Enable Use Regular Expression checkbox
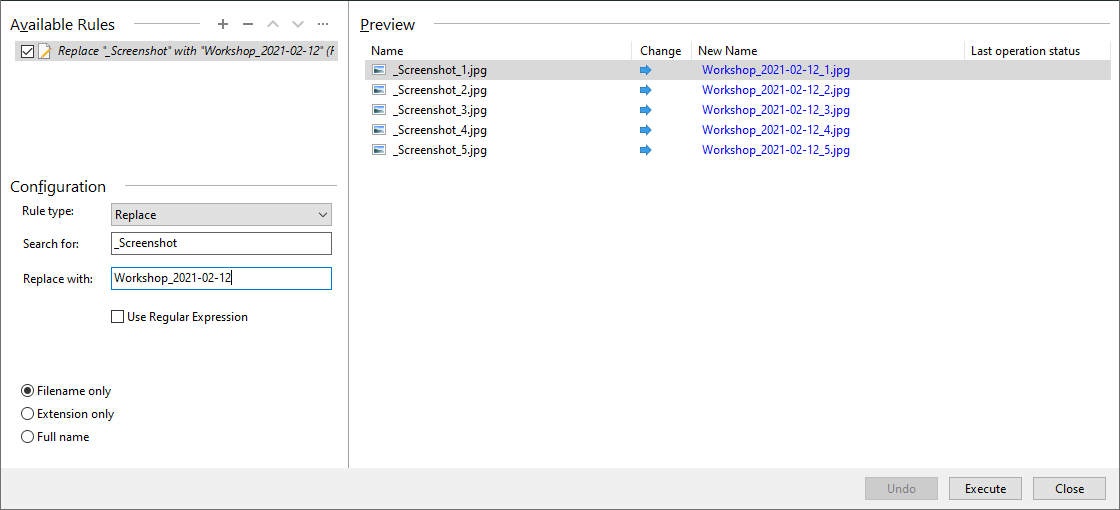1120x510 pixels. click(118, 317)
